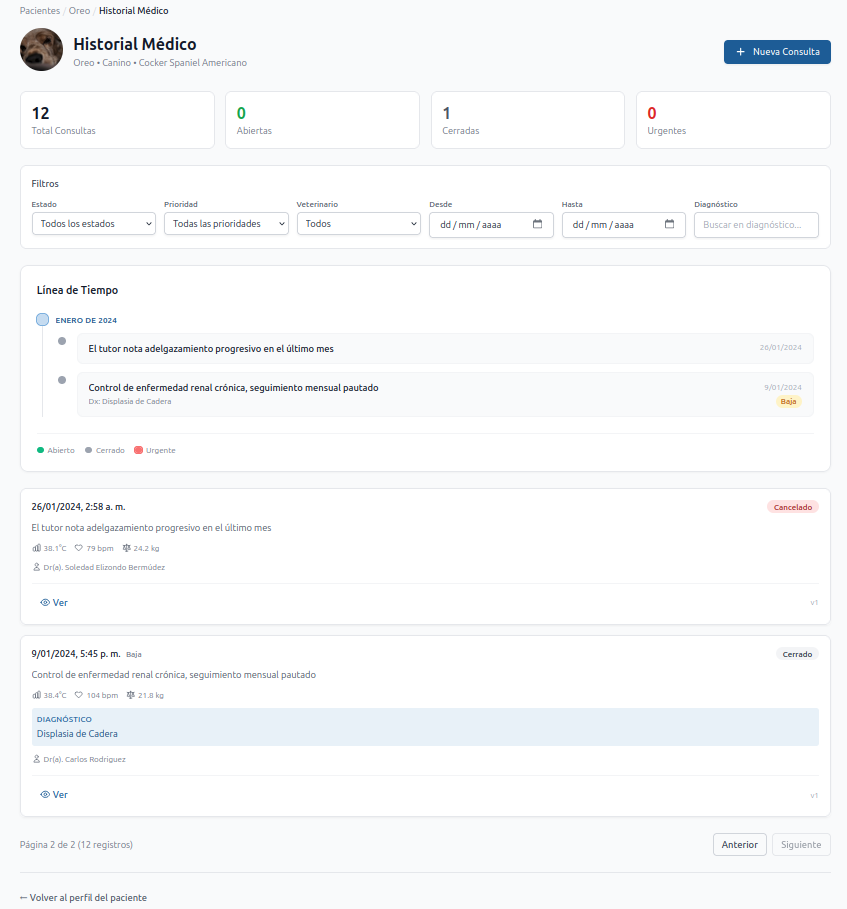Expand the Prioridad filter dropdown
This screenshot has height=909, width=847.
[x=226, y=224]
